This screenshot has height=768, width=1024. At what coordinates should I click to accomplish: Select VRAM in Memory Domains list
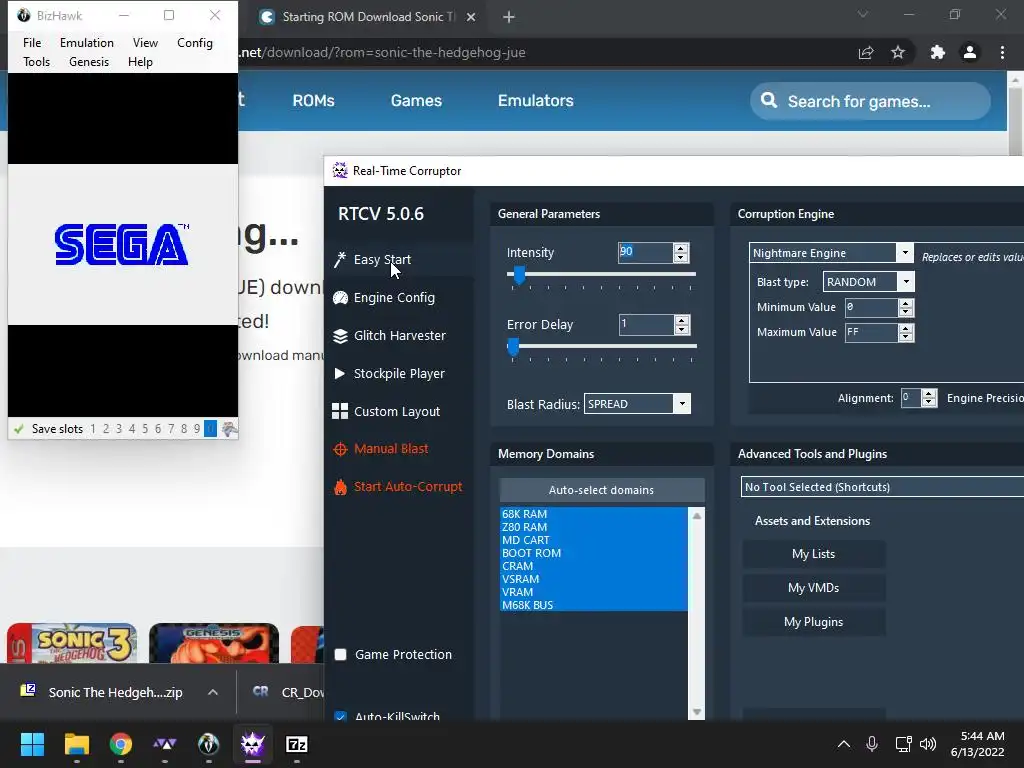coord(593,592)
